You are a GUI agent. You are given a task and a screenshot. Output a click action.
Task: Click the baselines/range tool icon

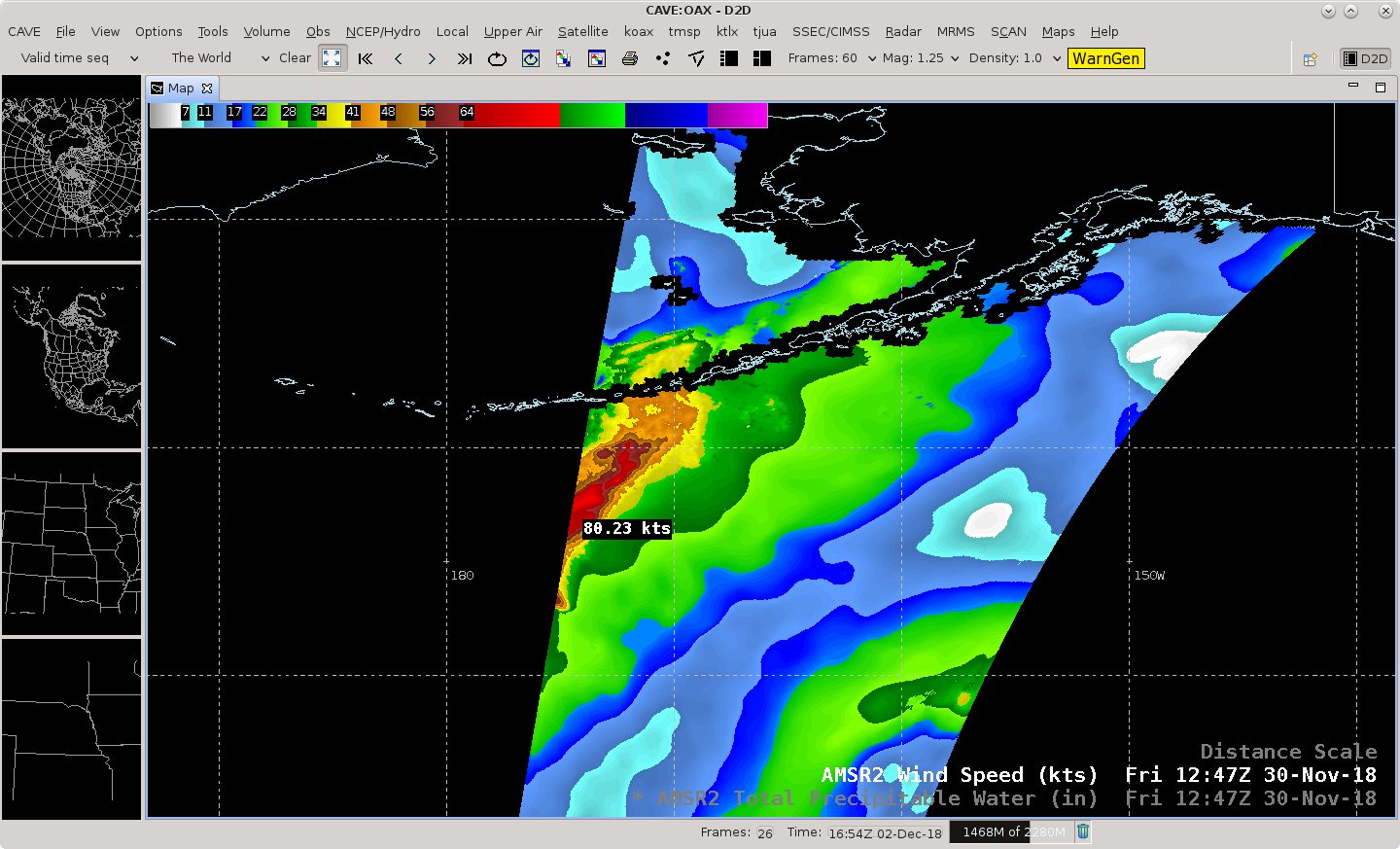tap(696, 58)
